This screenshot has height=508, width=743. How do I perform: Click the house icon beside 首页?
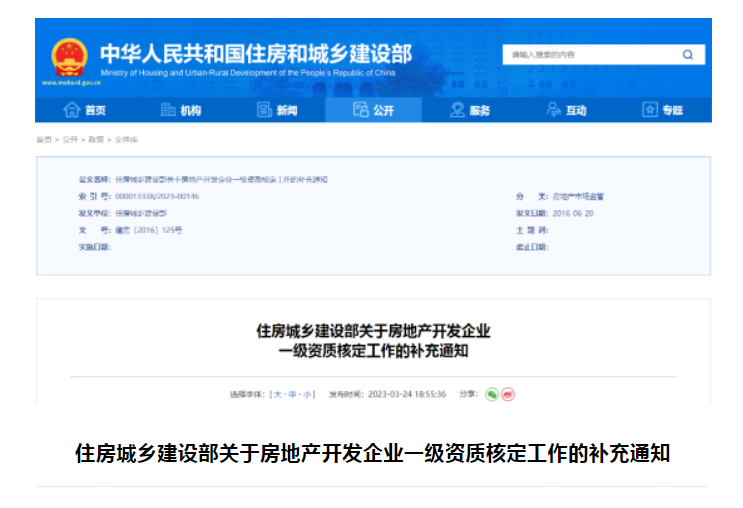coord(72,110)
